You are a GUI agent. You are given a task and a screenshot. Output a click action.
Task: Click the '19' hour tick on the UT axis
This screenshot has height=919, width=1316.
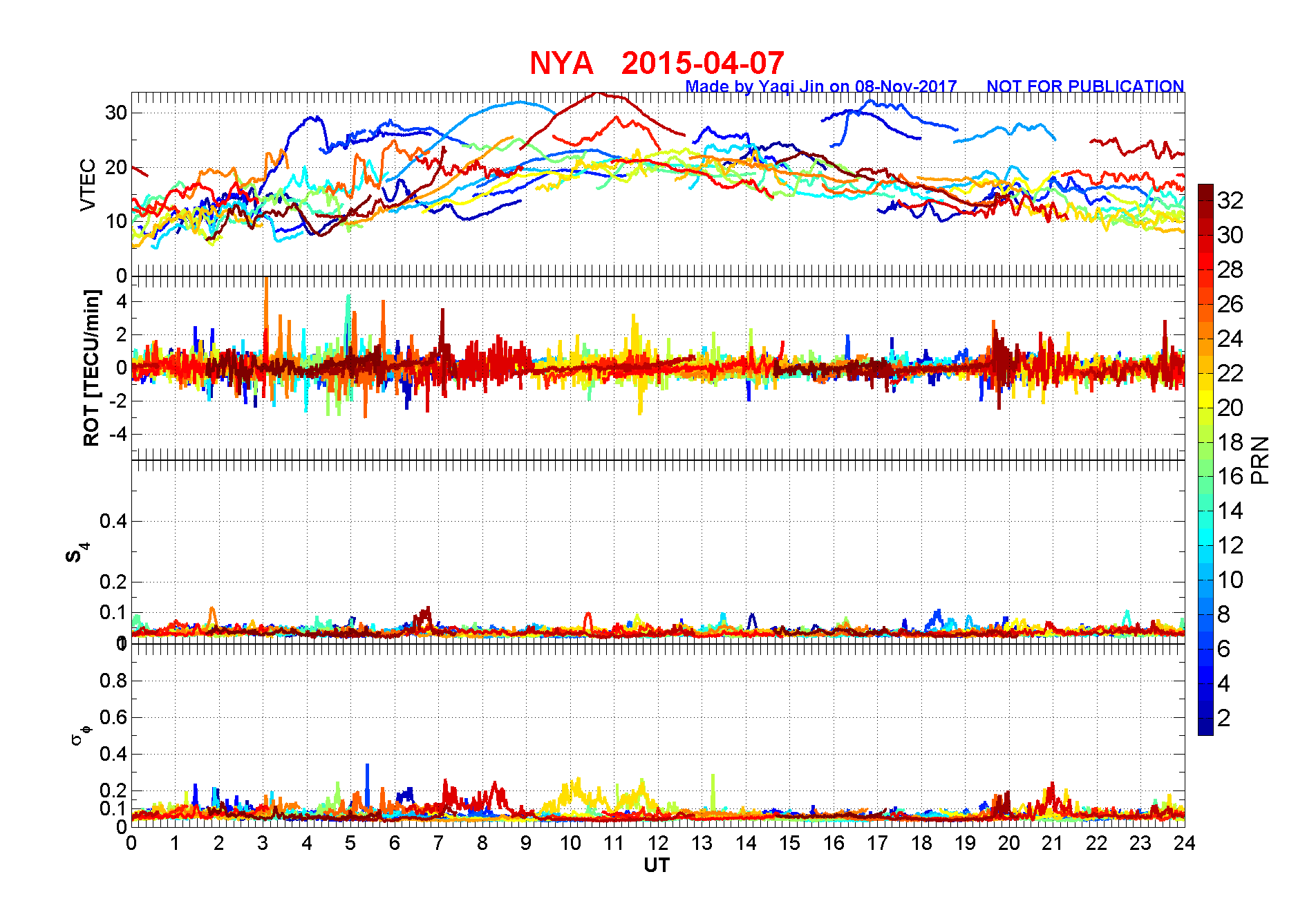pos(965,843)
